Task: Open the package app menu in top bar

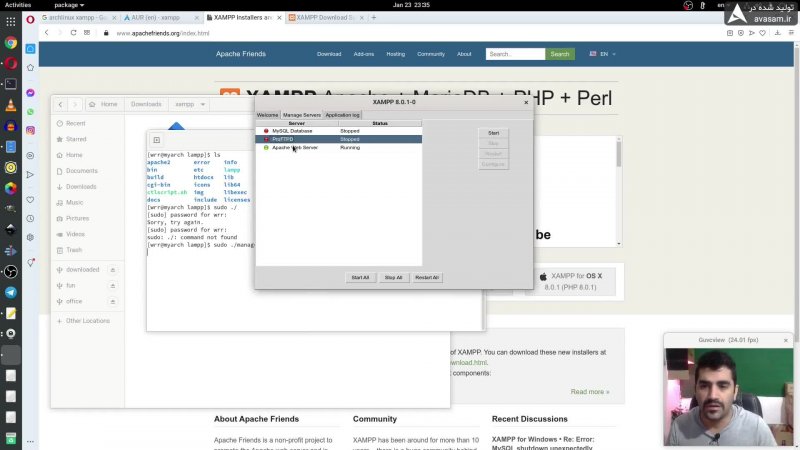Action: (x=70, y=5)
